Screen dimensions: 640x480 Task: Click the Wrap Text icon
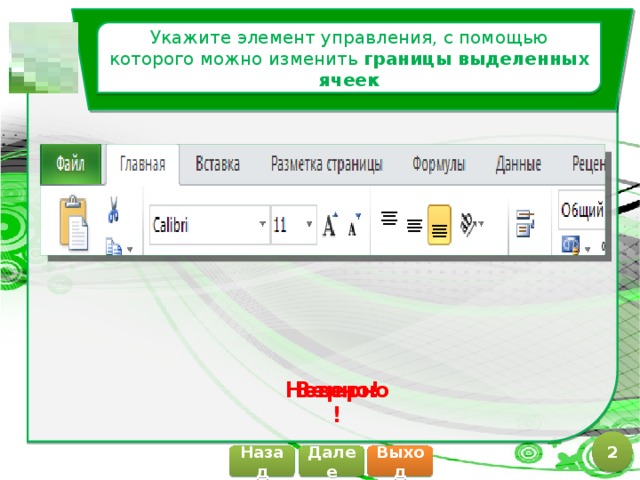pyautogui.click(x=525, y=223)
